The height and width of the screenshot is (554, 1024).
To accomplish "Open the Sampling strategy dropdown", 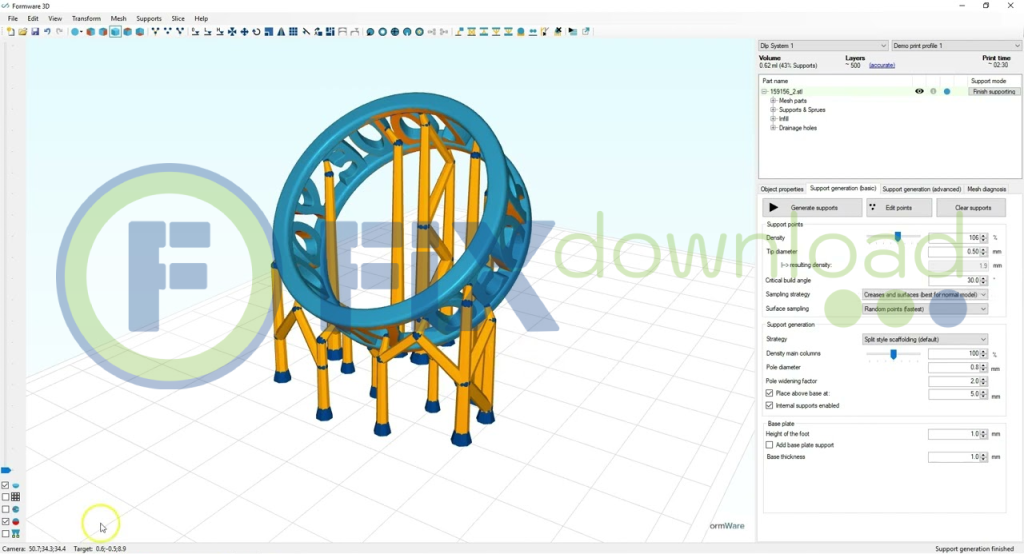I will point(925,295).
